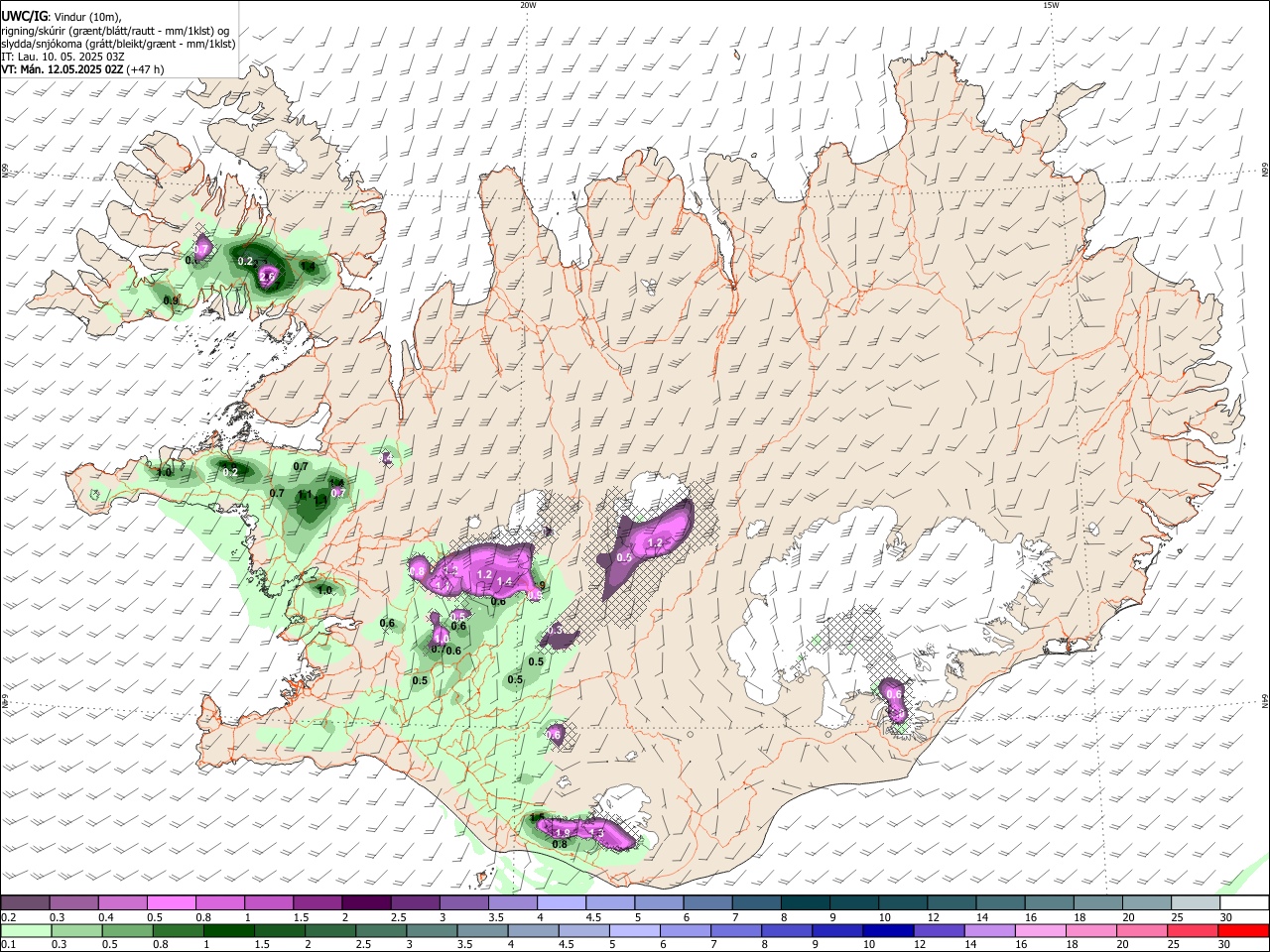The width and height of the screenshot is (1270, 952).
Task: Click the 'slydda/snjókoma' legend description line
Action: pos(118,44)
